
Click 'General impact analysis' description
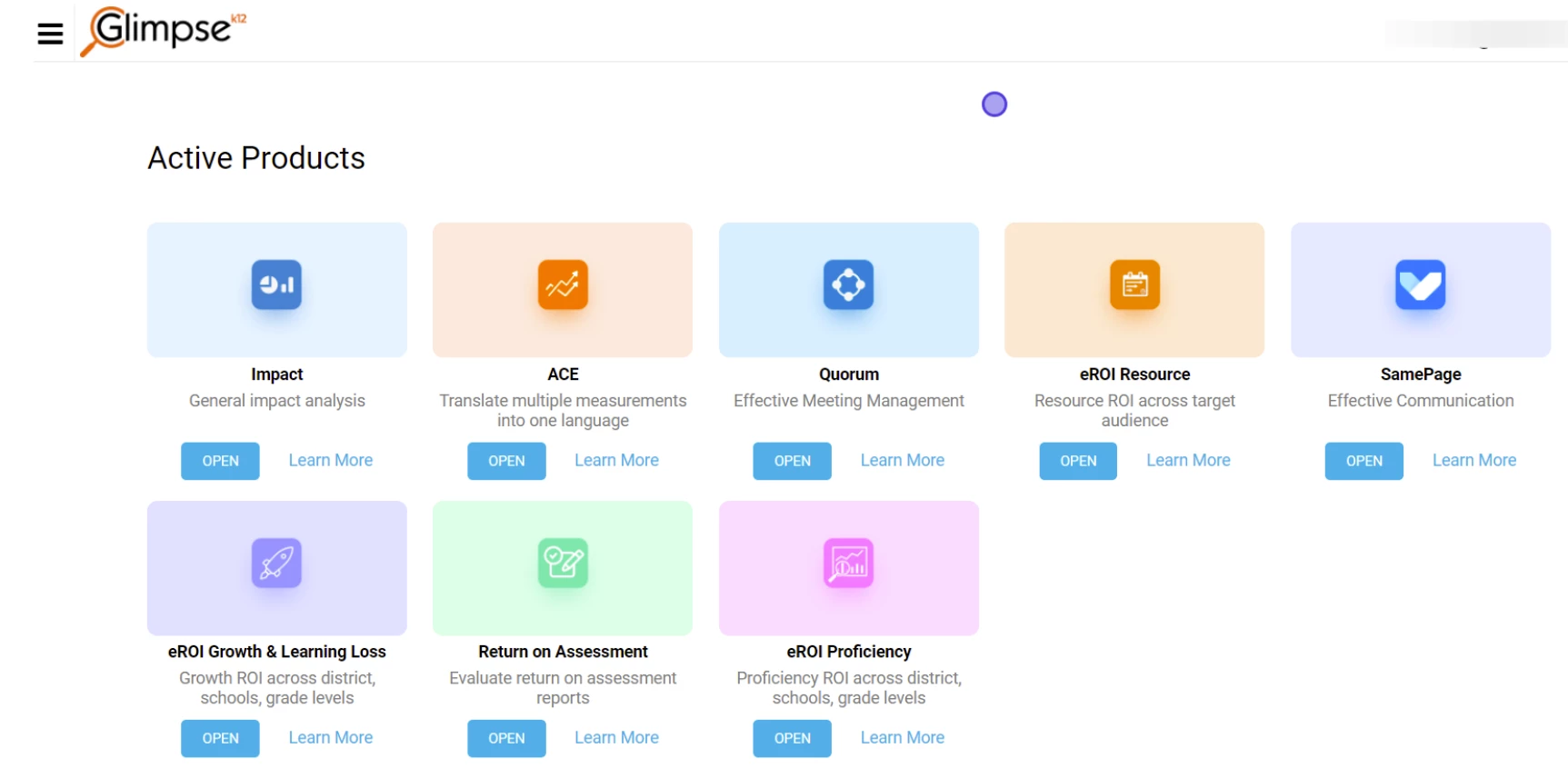coord(276,401)
